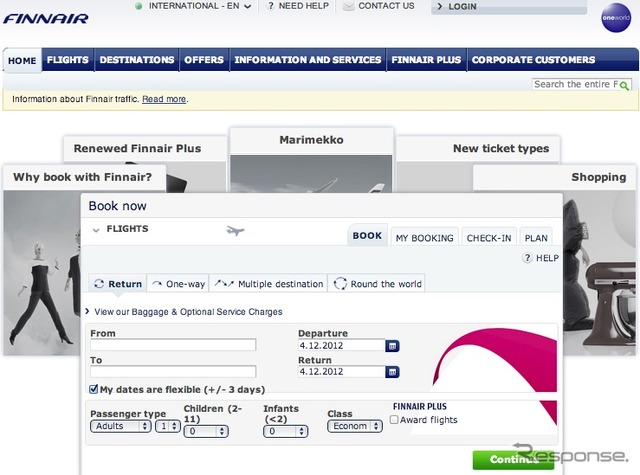640x475 pixels.
Task: Open the International - EN language dropdown
Action: (x=200, y=6)
